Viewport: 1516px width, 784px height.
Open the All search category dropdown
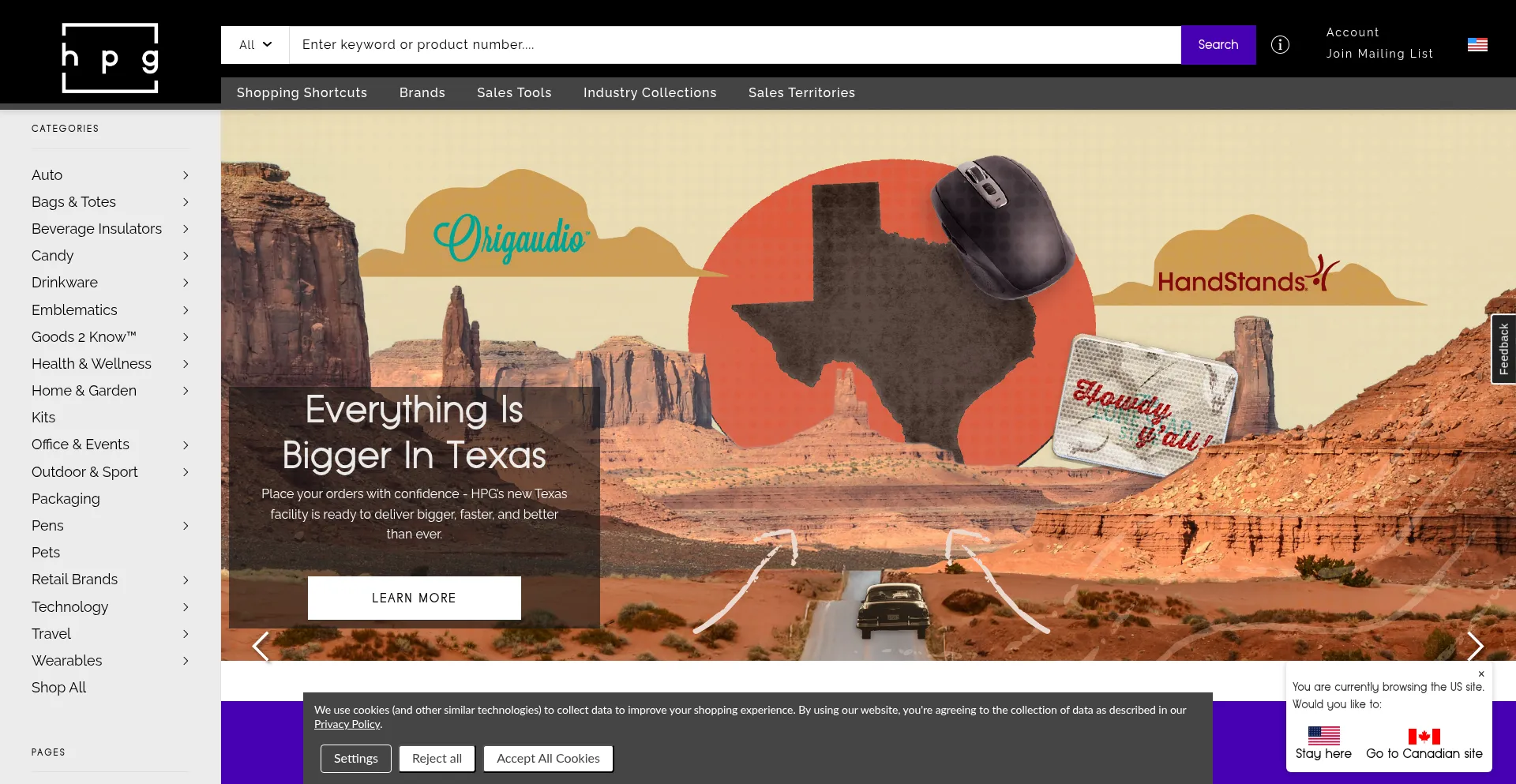255,45
